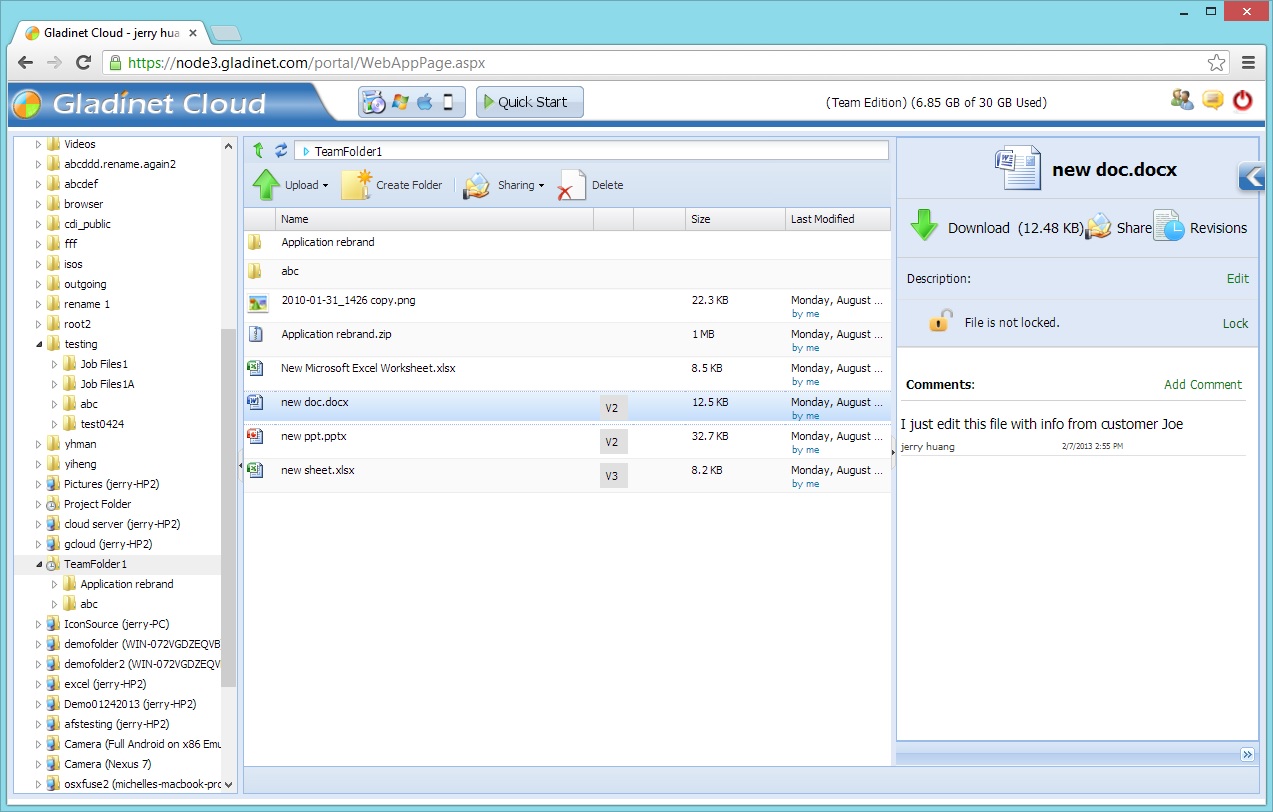The width and height of the screenshot is (1273, 812).
Task: Go up one folder level arrow
Action: (x=258, y=150)
